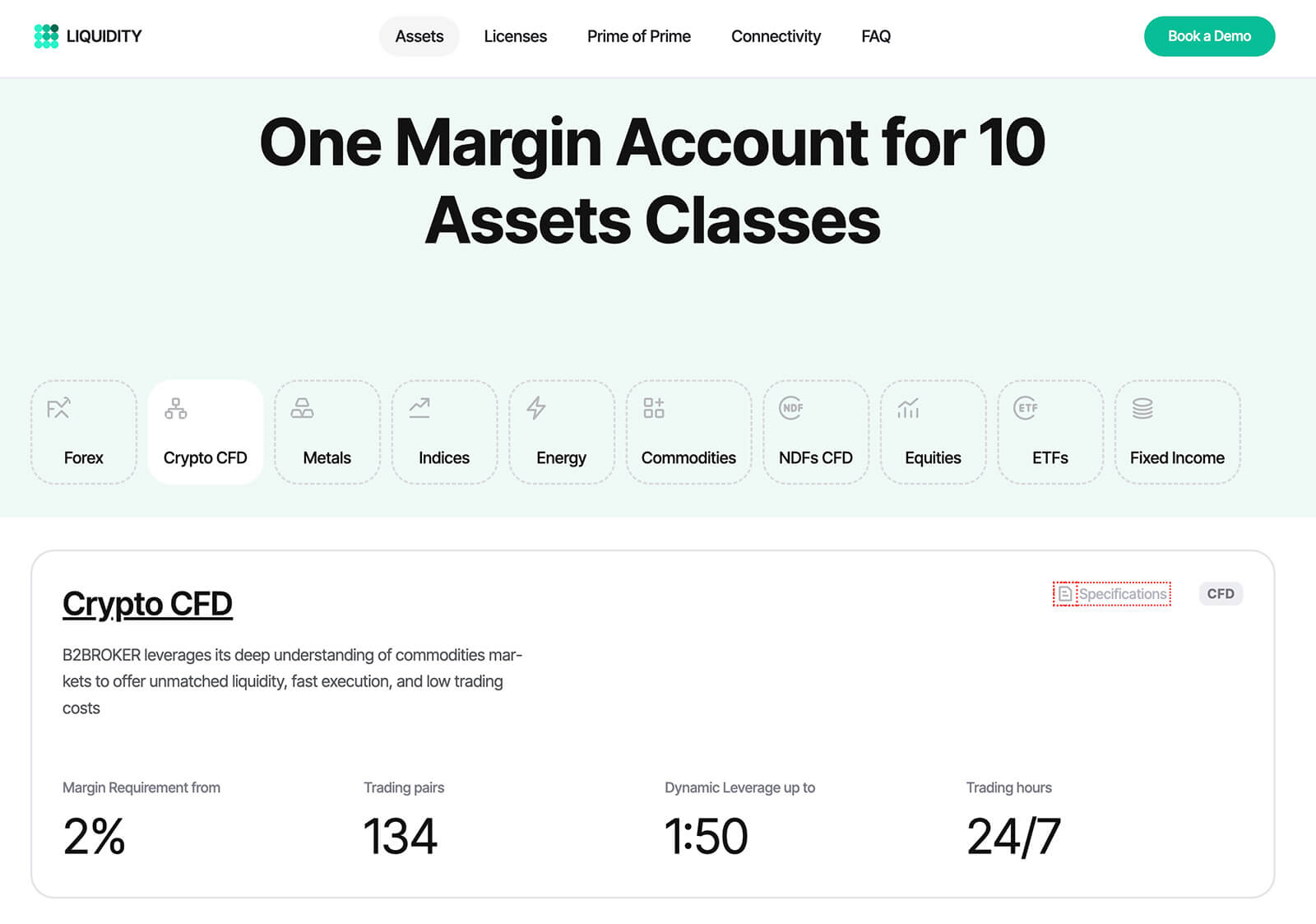This screenshot has width=1316, height=924.
Task: Click the NDF circle icon
Action: 791,408
